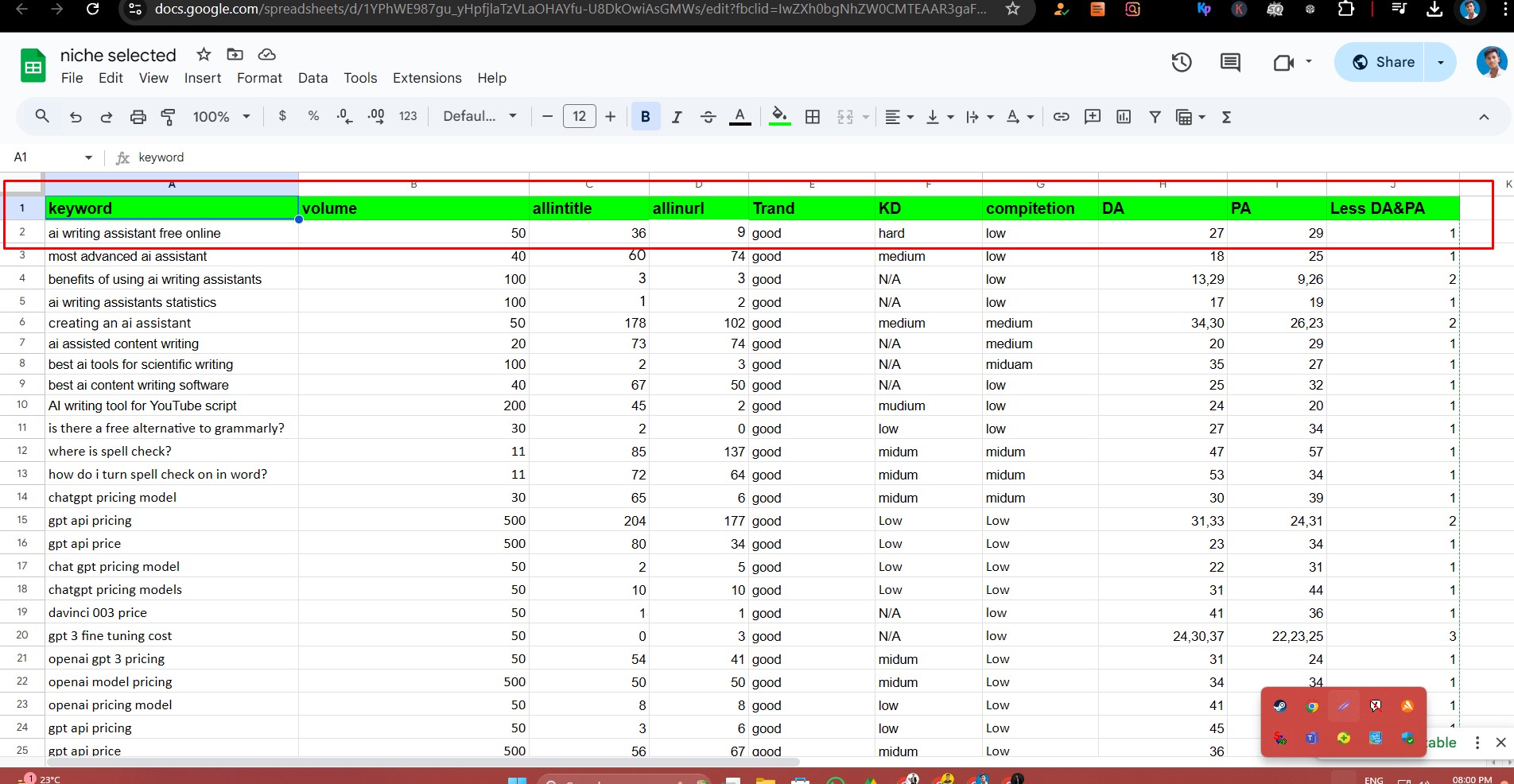Open horizontal align dropdown
The image size is (1514, 784).
[899, 117]
